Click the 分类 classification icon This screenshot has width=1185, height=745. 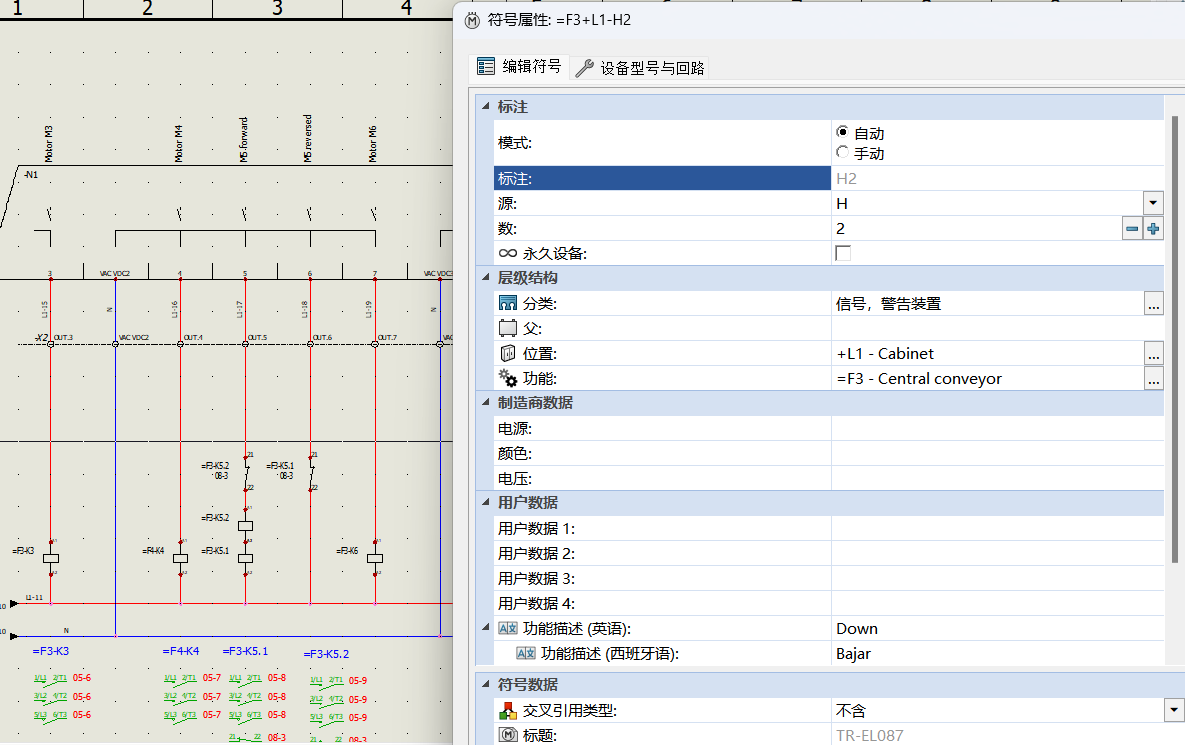point(508,304)
